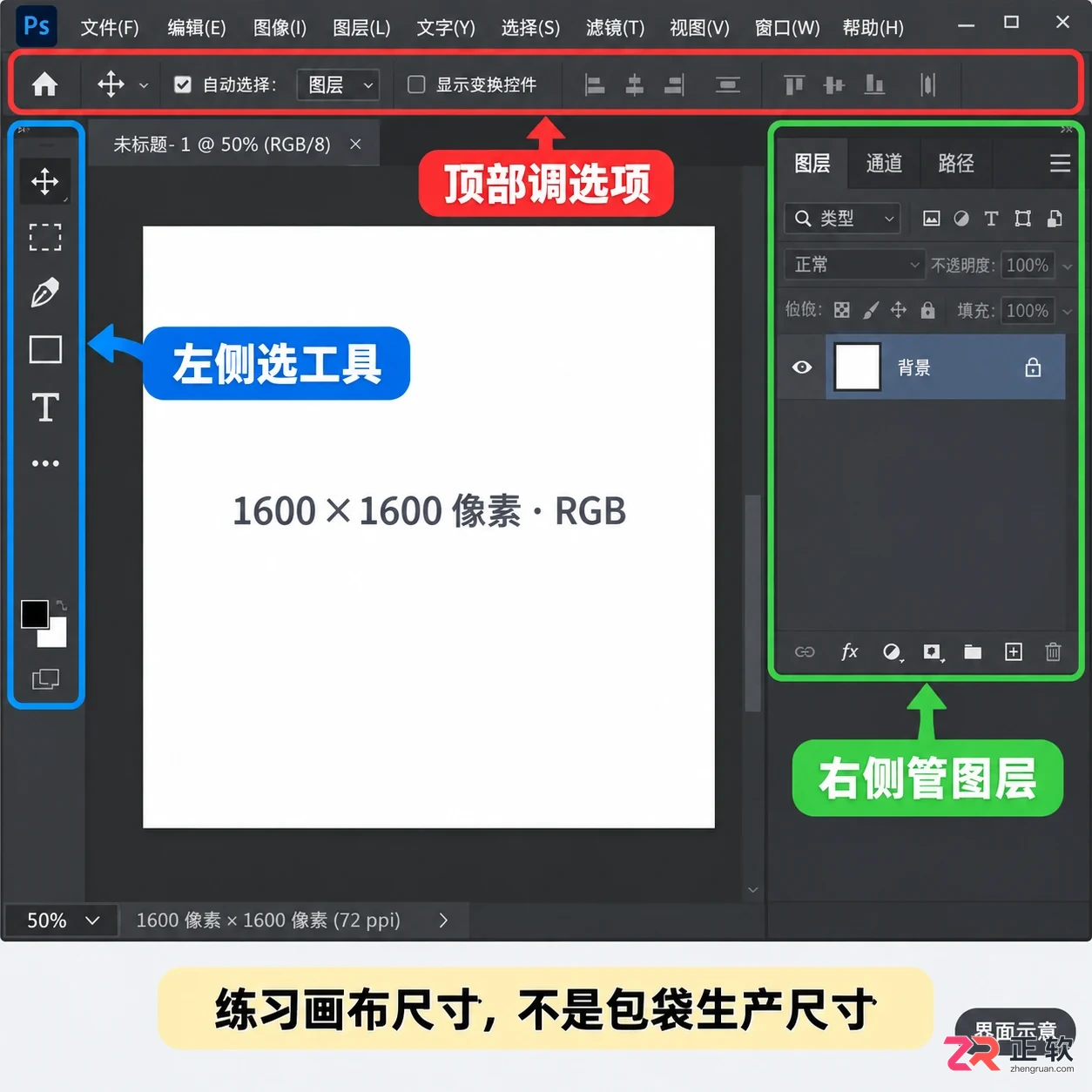Toggle the 自动选择 checkbox
The image size is (1092, 1092).
point(183,84)
